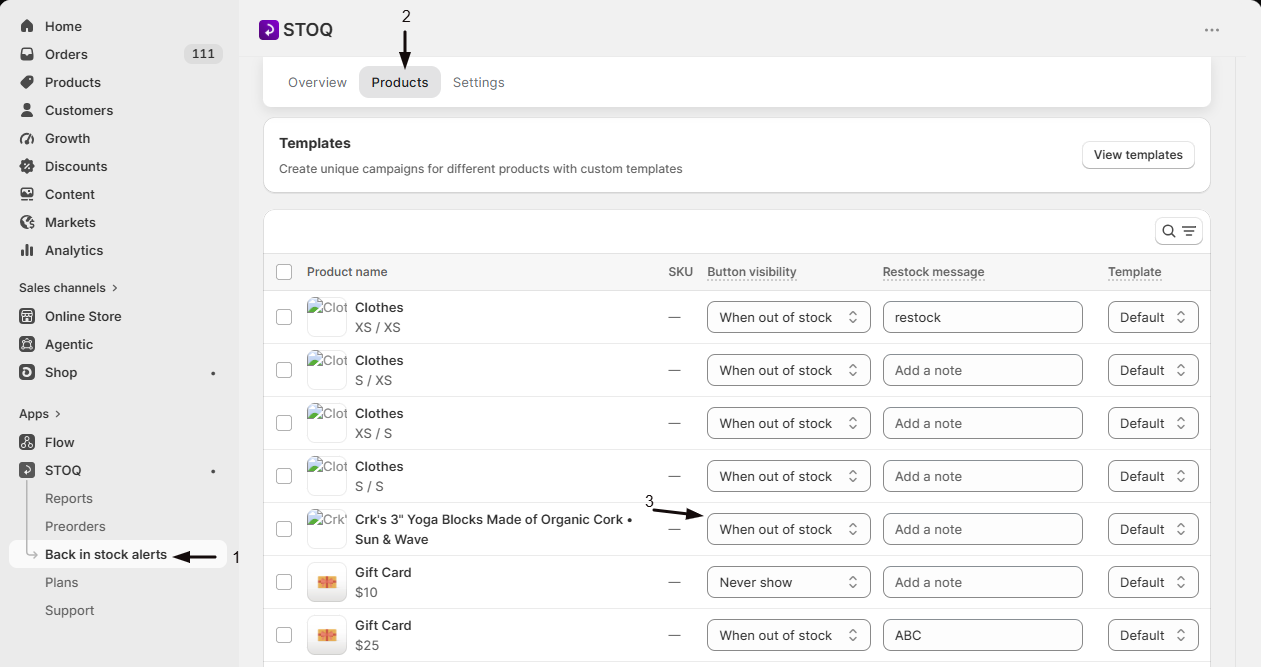
Task: Click the Template column header
Action: (1134, 272)
